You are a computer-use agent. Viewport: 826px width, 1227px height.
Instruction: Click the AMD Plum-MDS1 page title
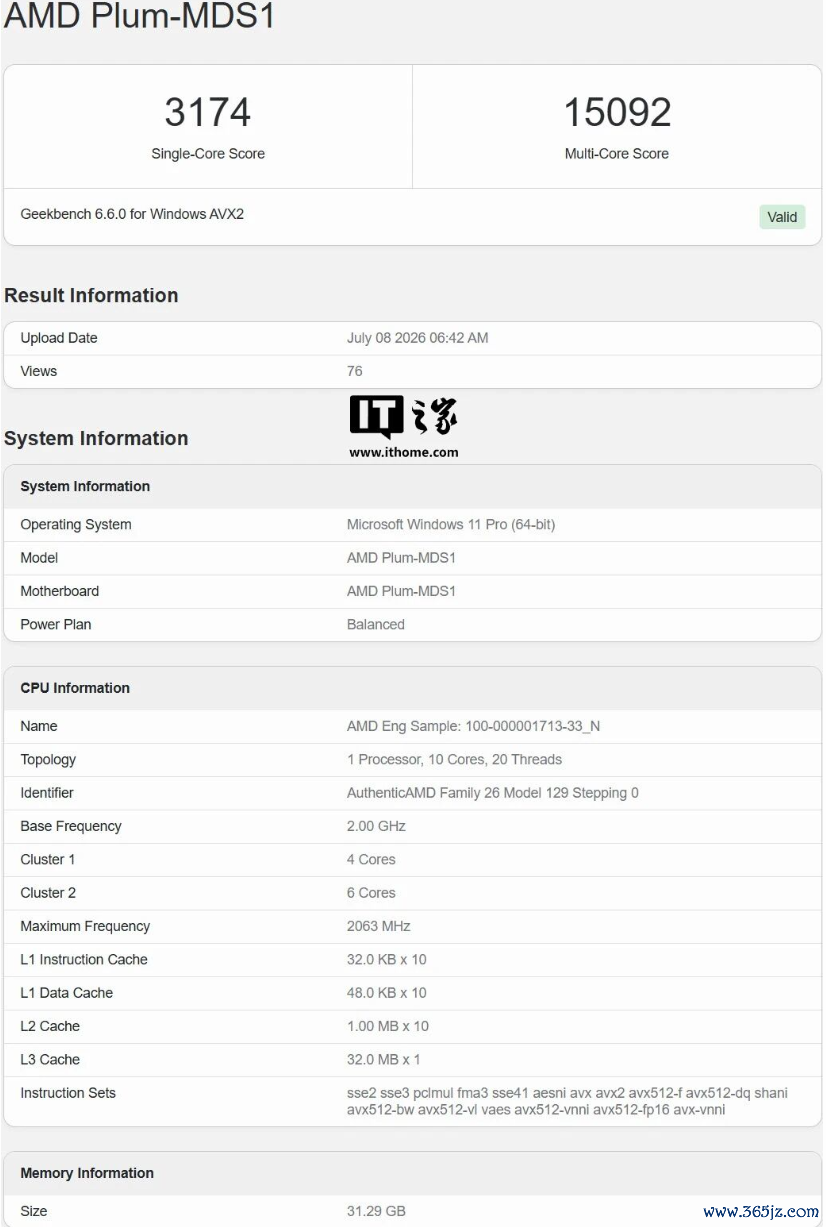(x=140, y=15)
